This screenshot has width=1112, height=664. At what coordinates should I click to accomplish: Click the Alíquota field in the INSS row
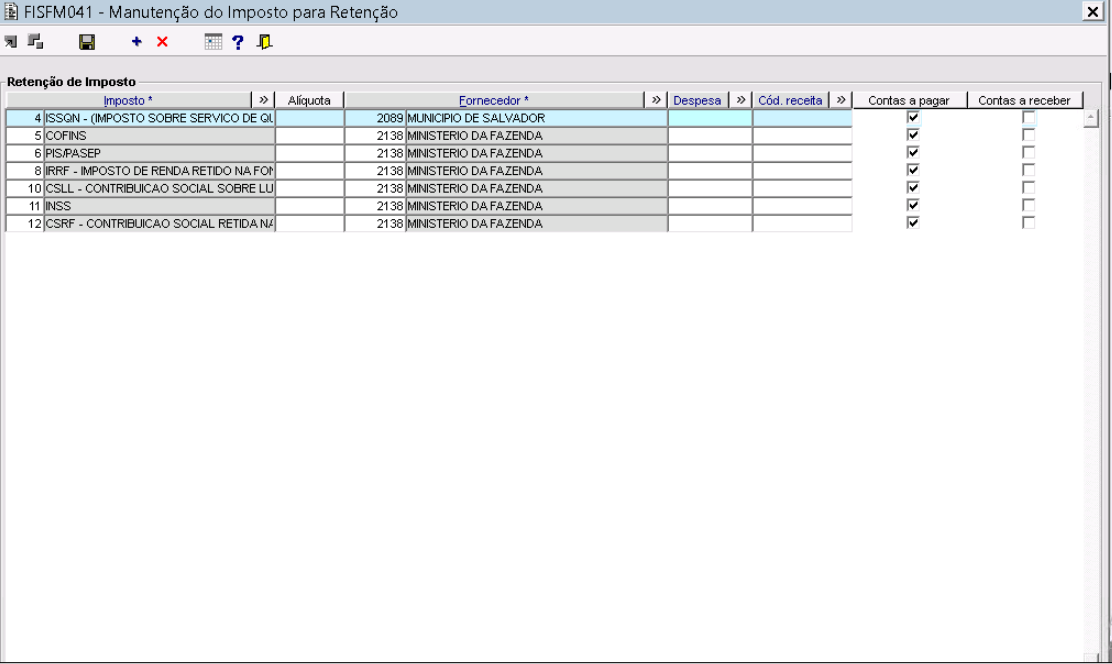tap(310, 206)
